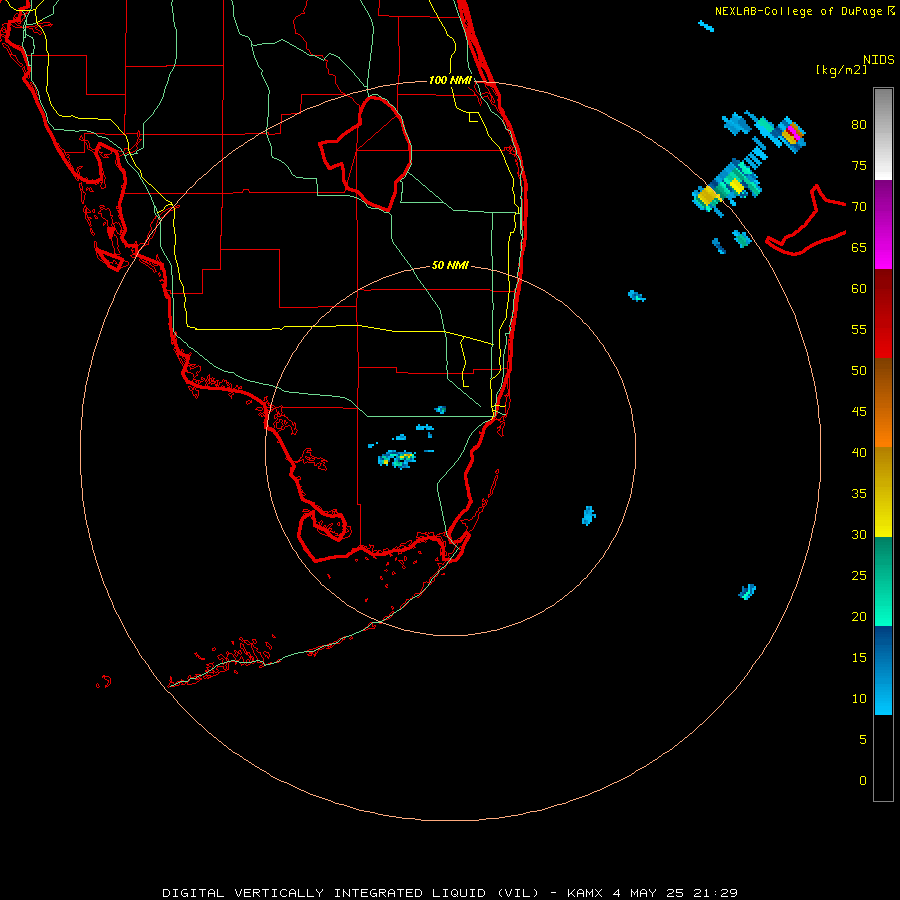Click the 0 value on the color scale
The width and height of the screenshot is (900, 900).
(x=863, y=781)
